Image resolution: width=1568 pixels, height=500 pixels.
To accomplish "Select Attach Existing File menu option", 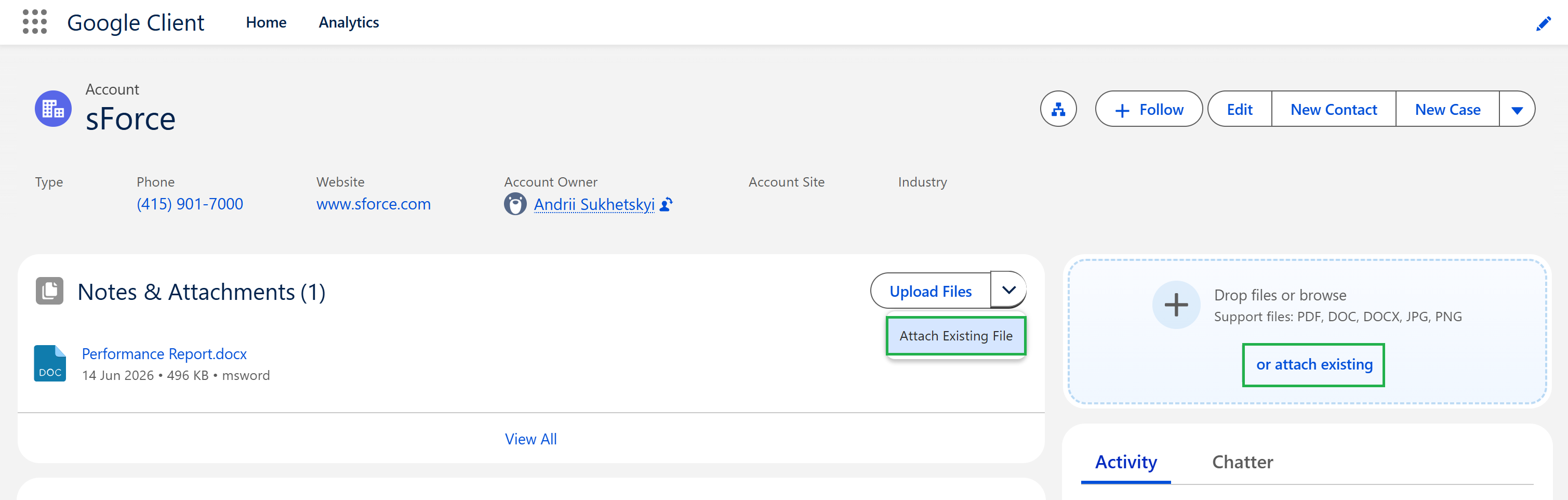I will 955,336.
